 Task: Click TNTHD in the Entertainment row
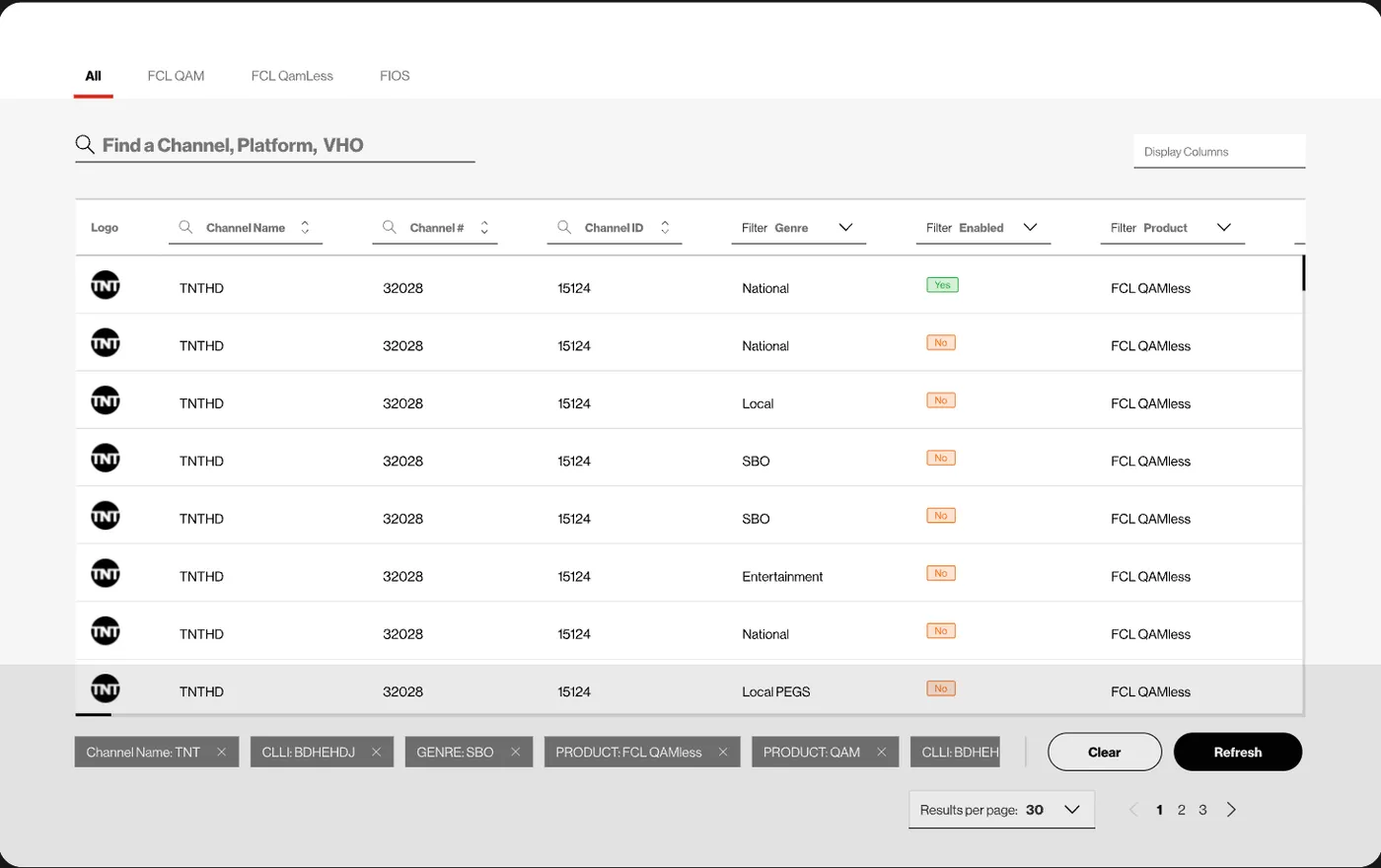[x=201, y=577]
